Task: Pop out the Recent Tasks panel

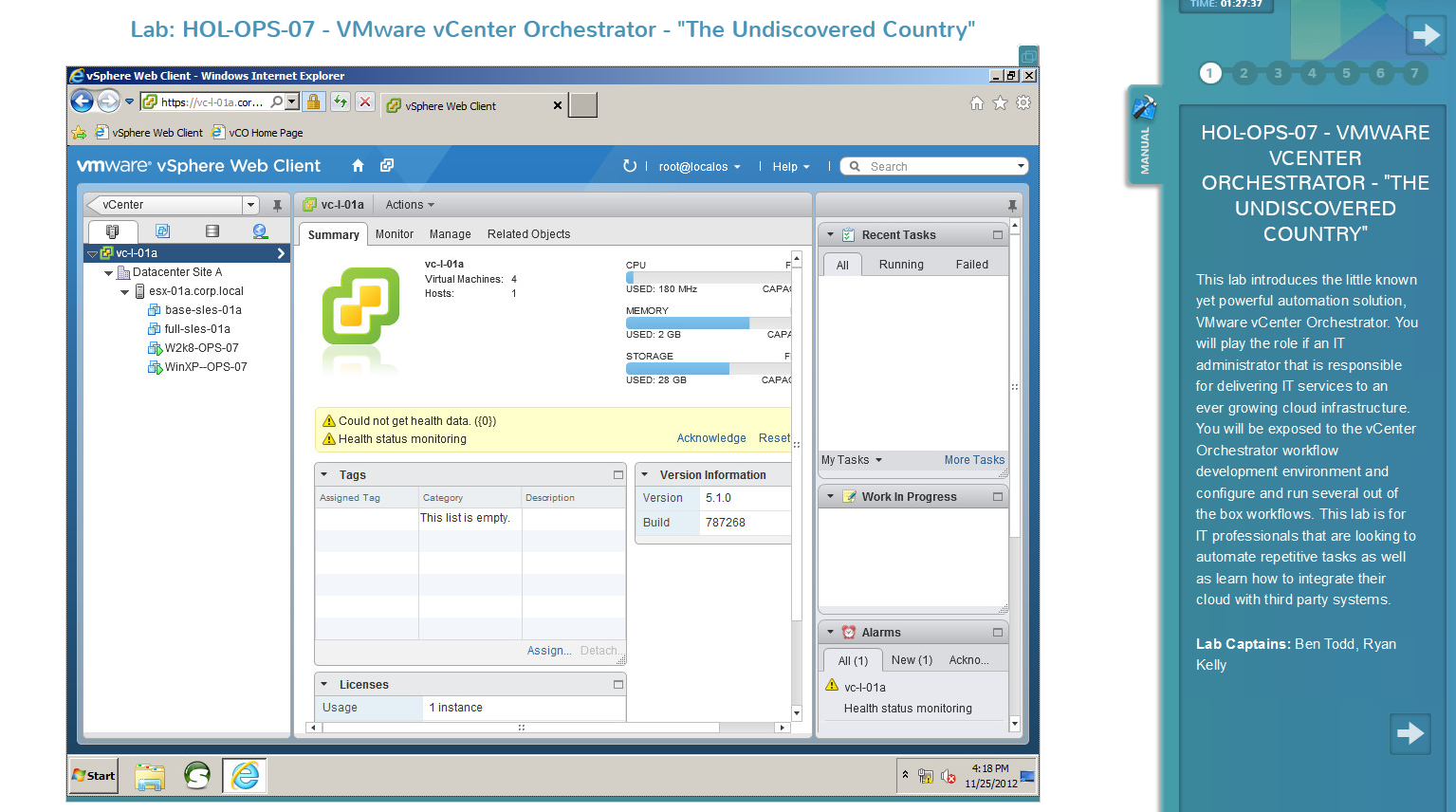Action: tap(997, 234)
